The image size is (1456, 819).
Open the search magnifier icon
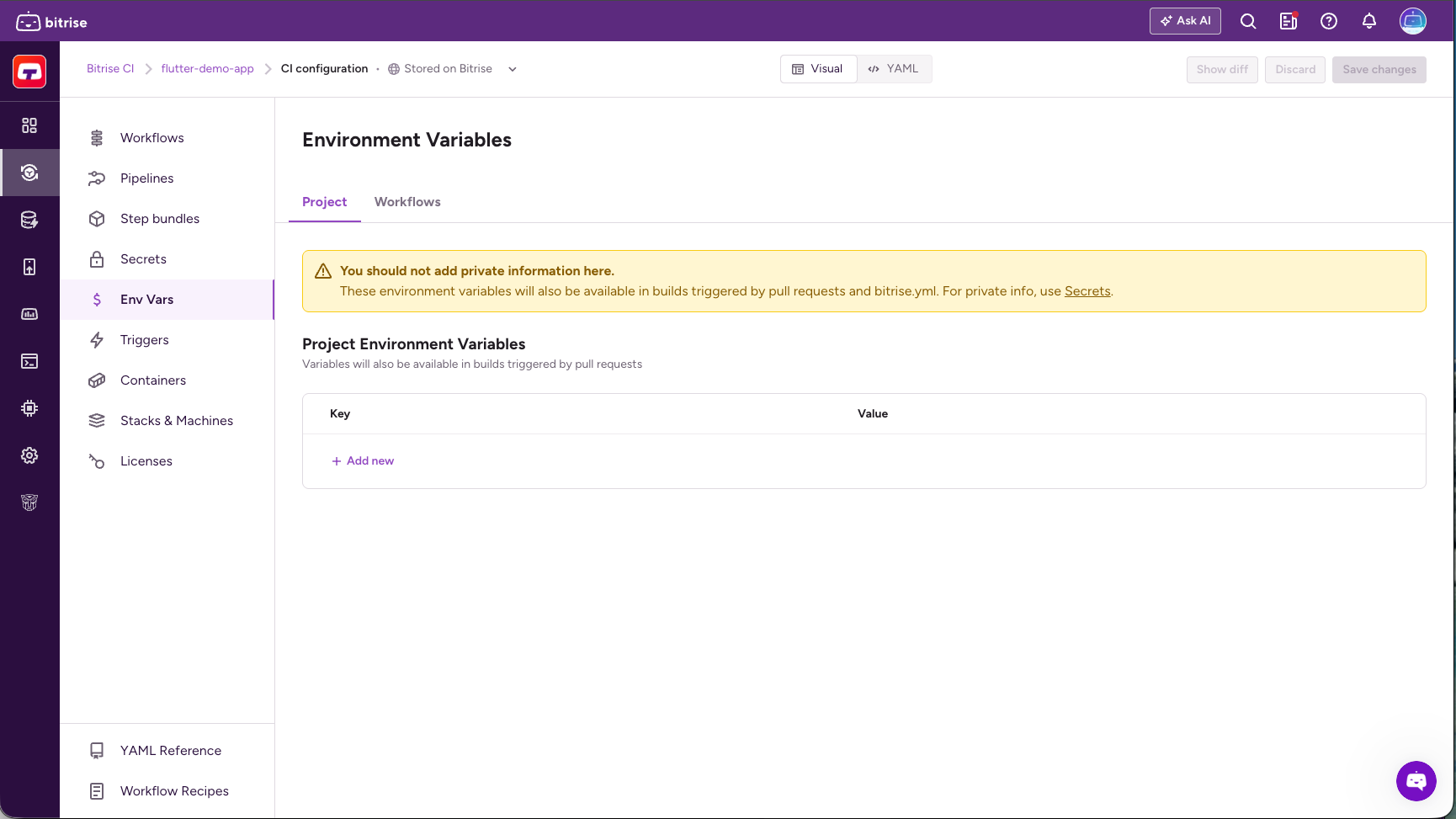[x=1248, y=22]
